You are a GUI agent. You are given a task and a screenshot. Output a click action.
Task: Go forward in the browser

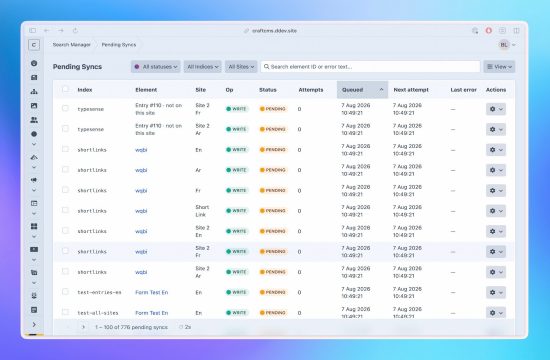point(61,31)
